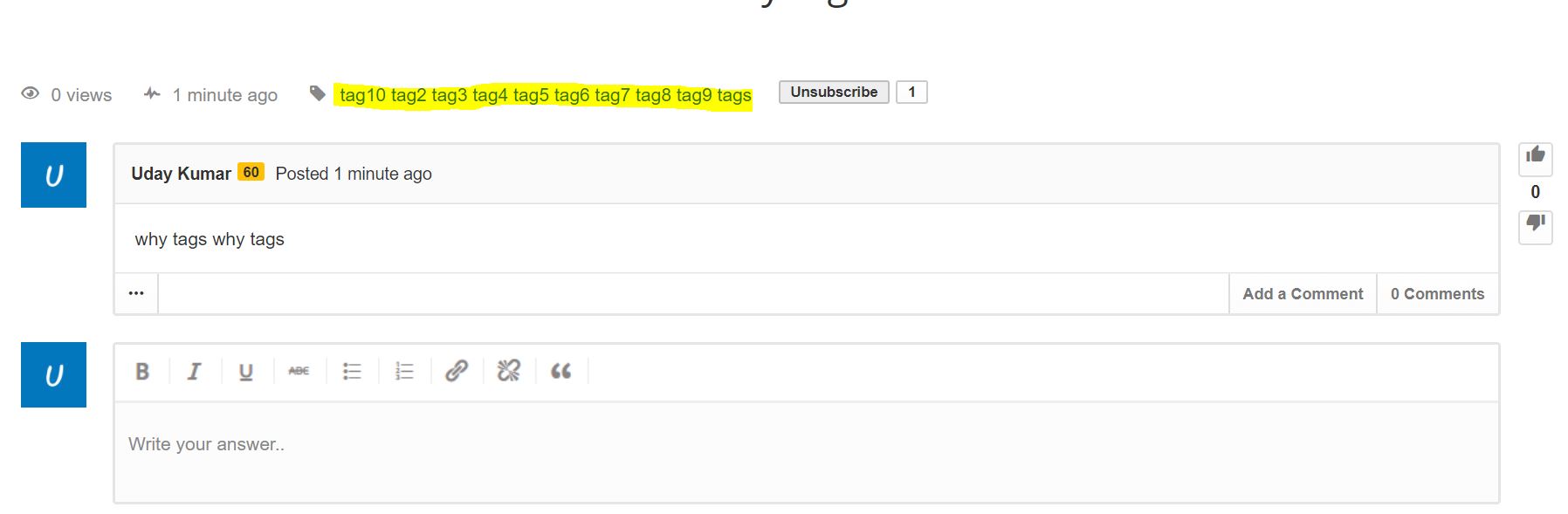The width and height of the screenshot is (1568, 514).
Task: Apply italic formatting in answer editor
Action: [194, 371]
